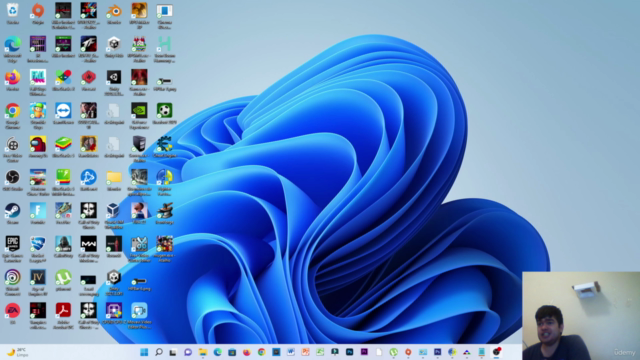This screenshot has height=360, width=640.
Task: Select the Among Us desktop icon
Action: click(38, 147)
